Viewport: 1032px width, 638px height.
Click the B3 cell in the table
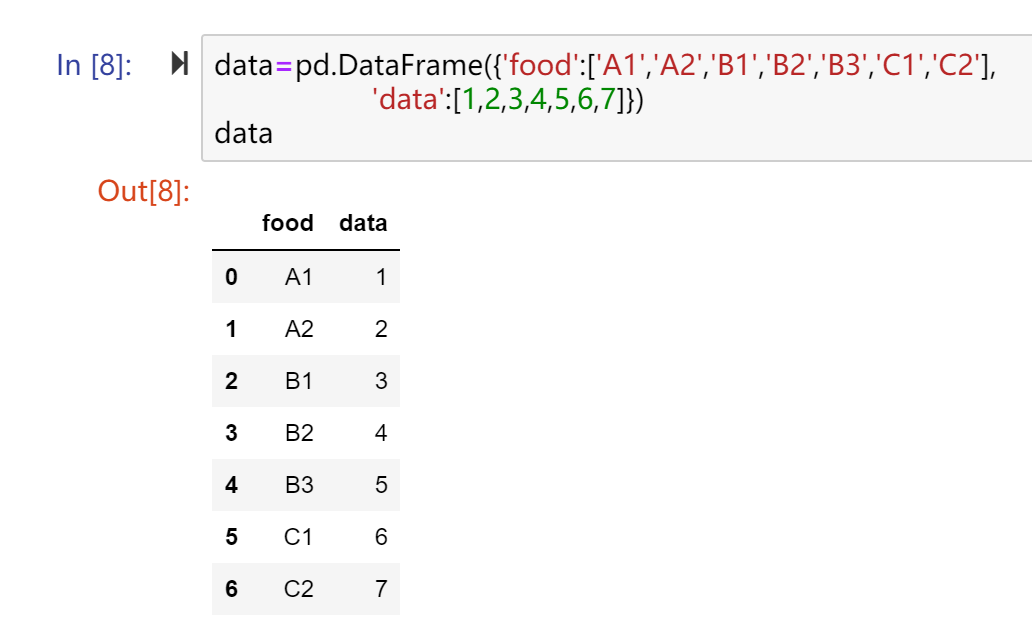pyautogui.click(x=299, y=485)
